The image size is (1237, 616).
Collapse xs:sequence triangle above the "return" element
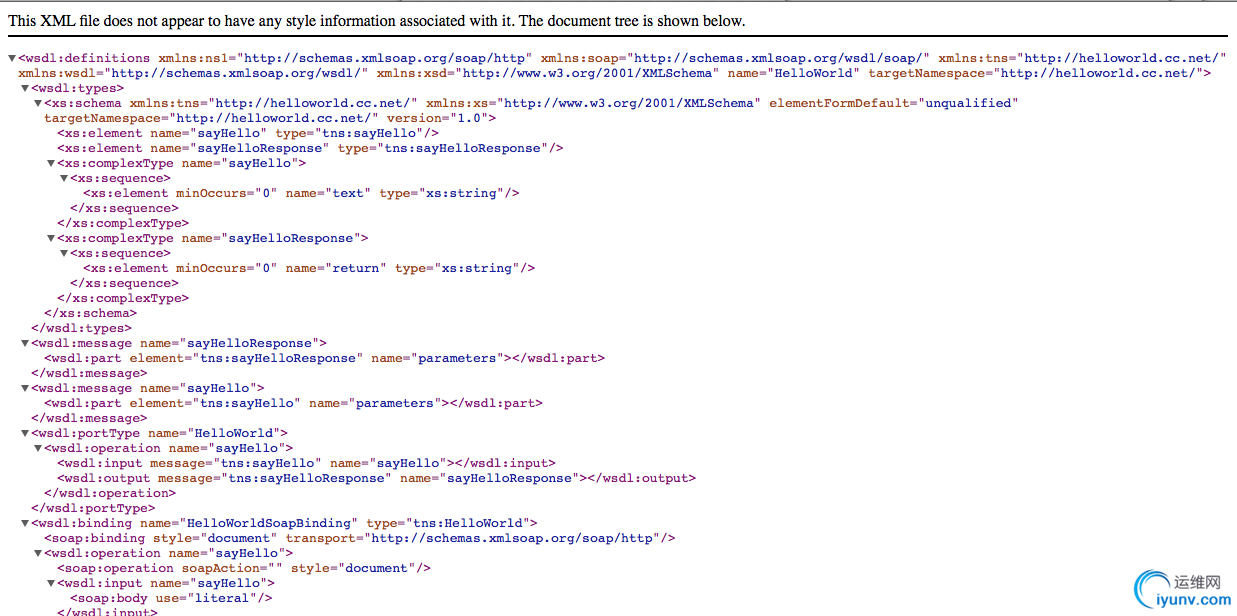coord(64,253)
